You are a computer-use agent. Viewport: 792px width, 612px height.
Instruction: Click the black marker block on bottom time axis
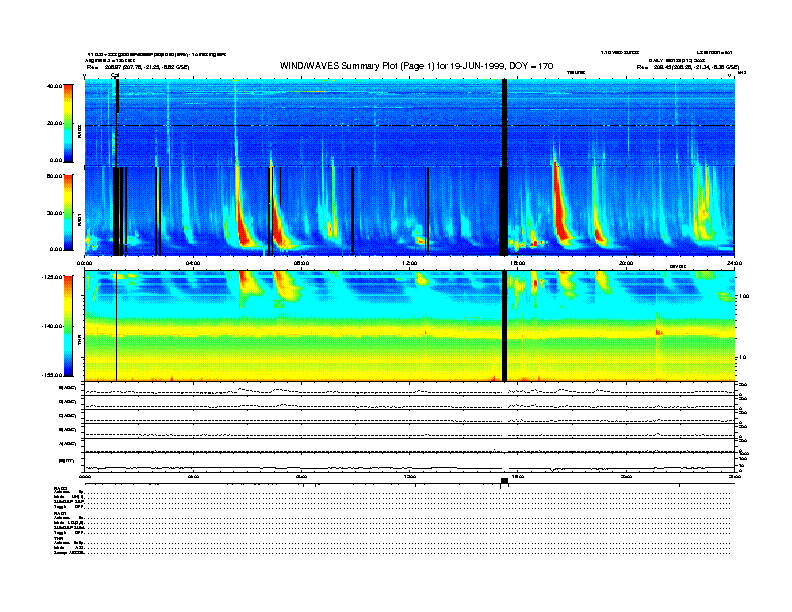point(504,481)
